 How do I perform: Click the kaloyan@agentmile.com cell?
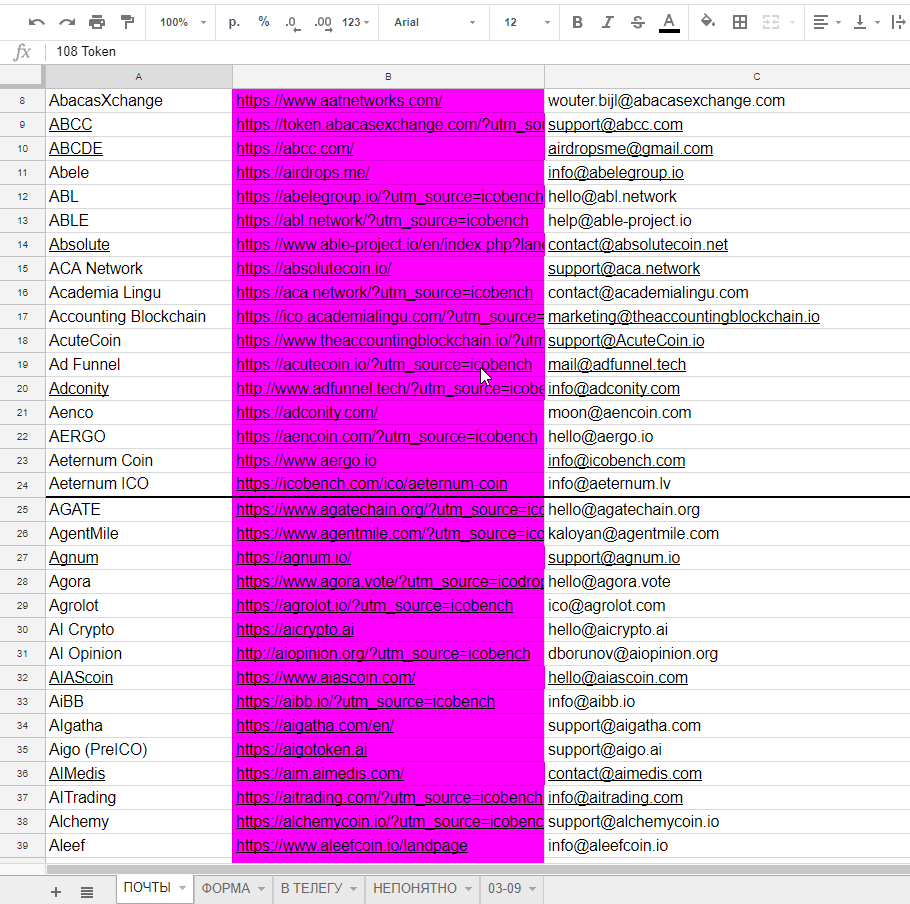727,533
